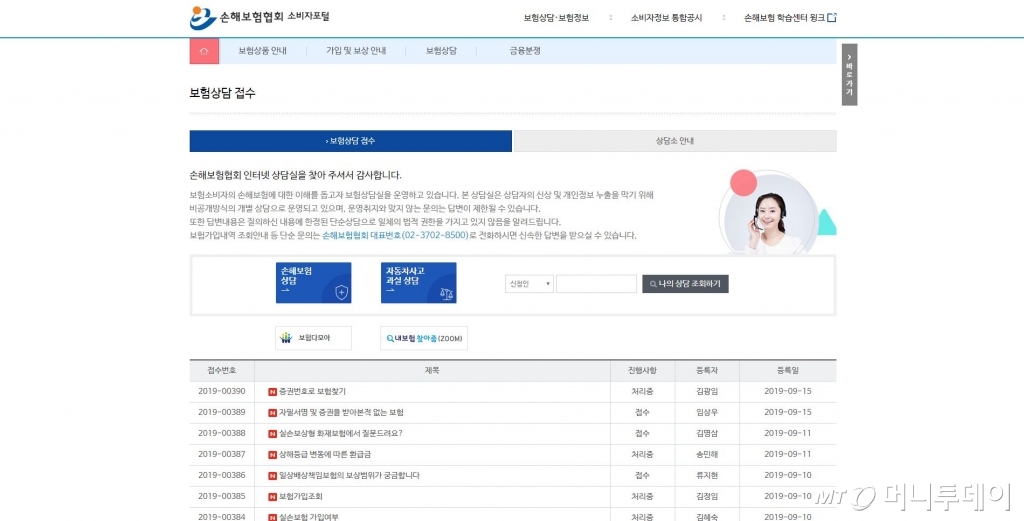The height and width of the screenshot is (521, 1024).
Task: Expand the 바로가기 side tab
Action: tap(849, 74)
